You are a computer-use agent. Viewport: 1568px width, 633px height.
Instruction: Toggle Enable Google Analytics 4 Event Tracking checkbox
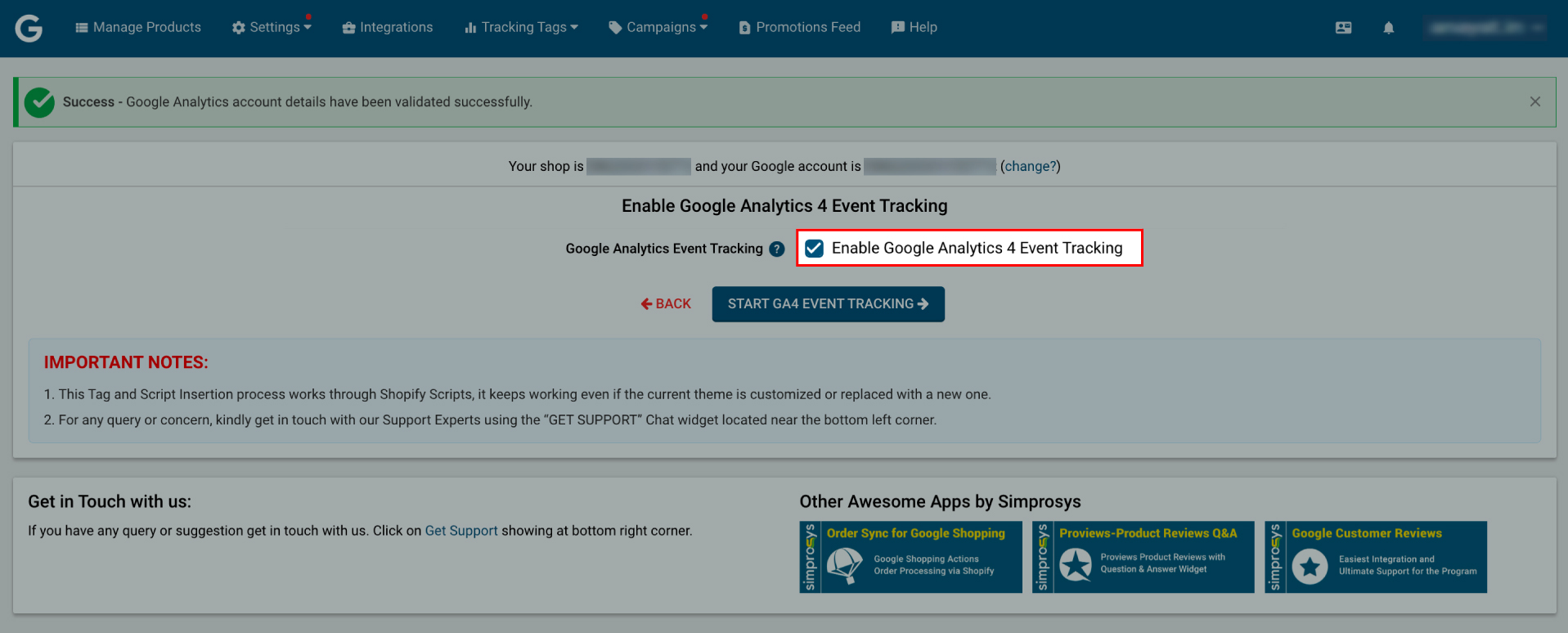814,249
